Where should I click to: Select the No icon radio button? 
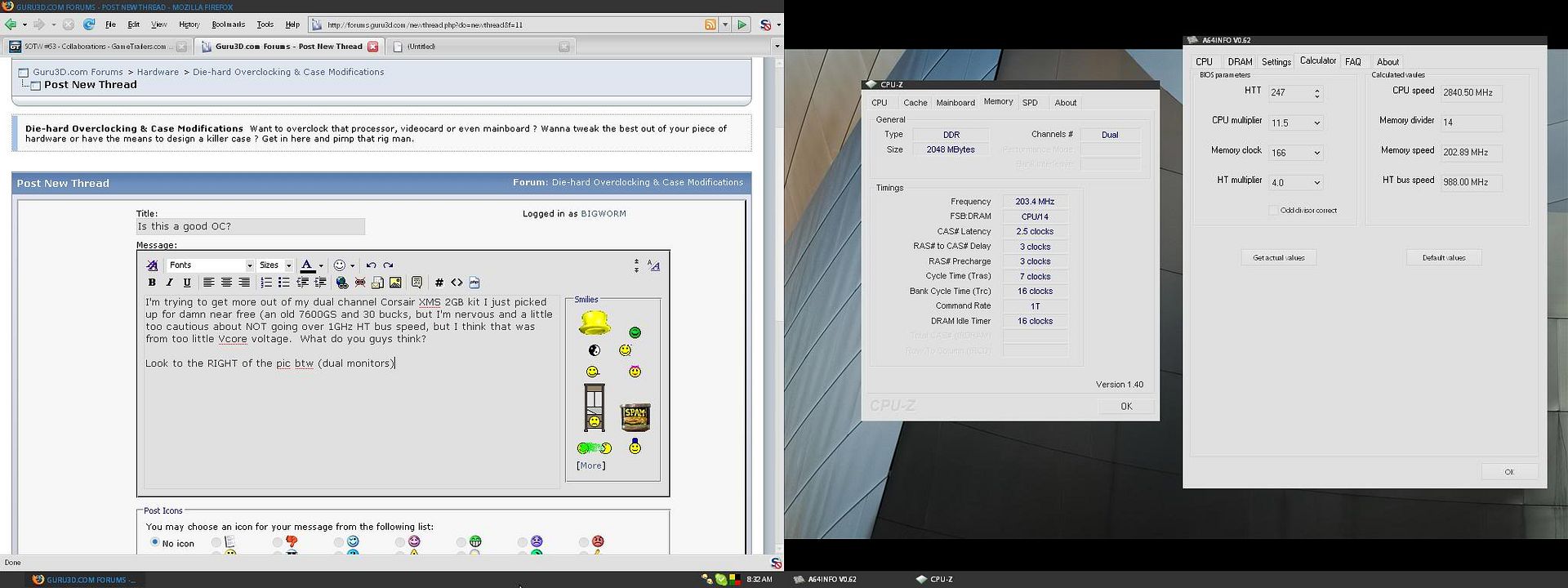tap(154, 542)
